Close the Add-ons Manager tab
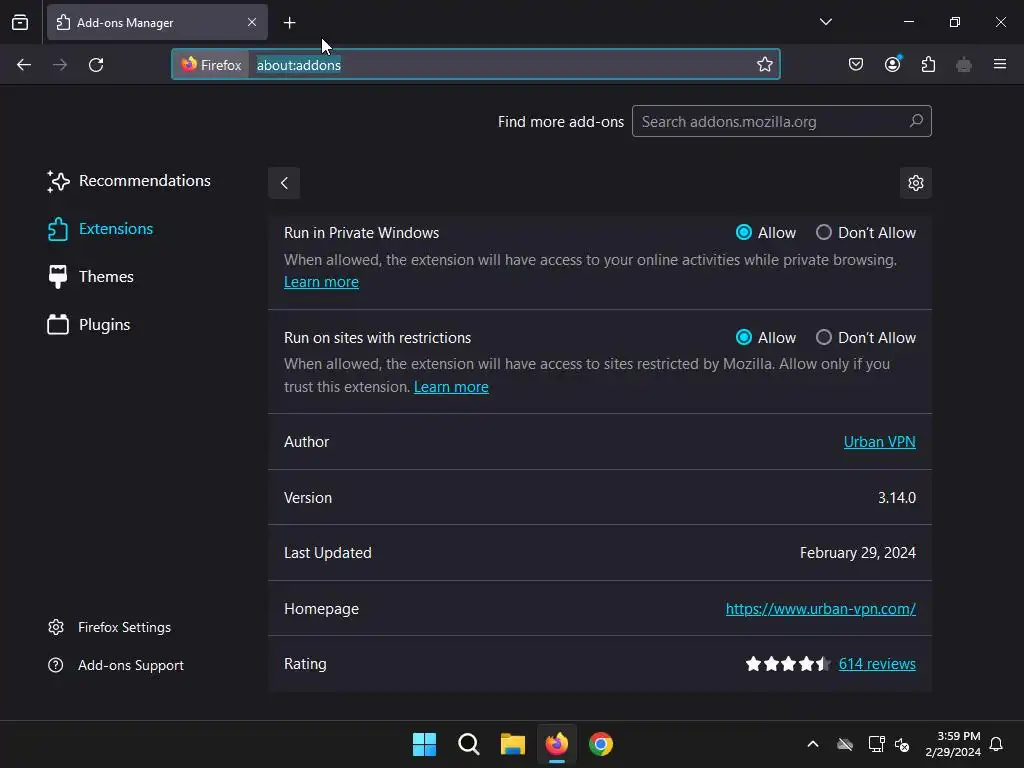This screenshot has height=768, width=1024. point(252,22)
